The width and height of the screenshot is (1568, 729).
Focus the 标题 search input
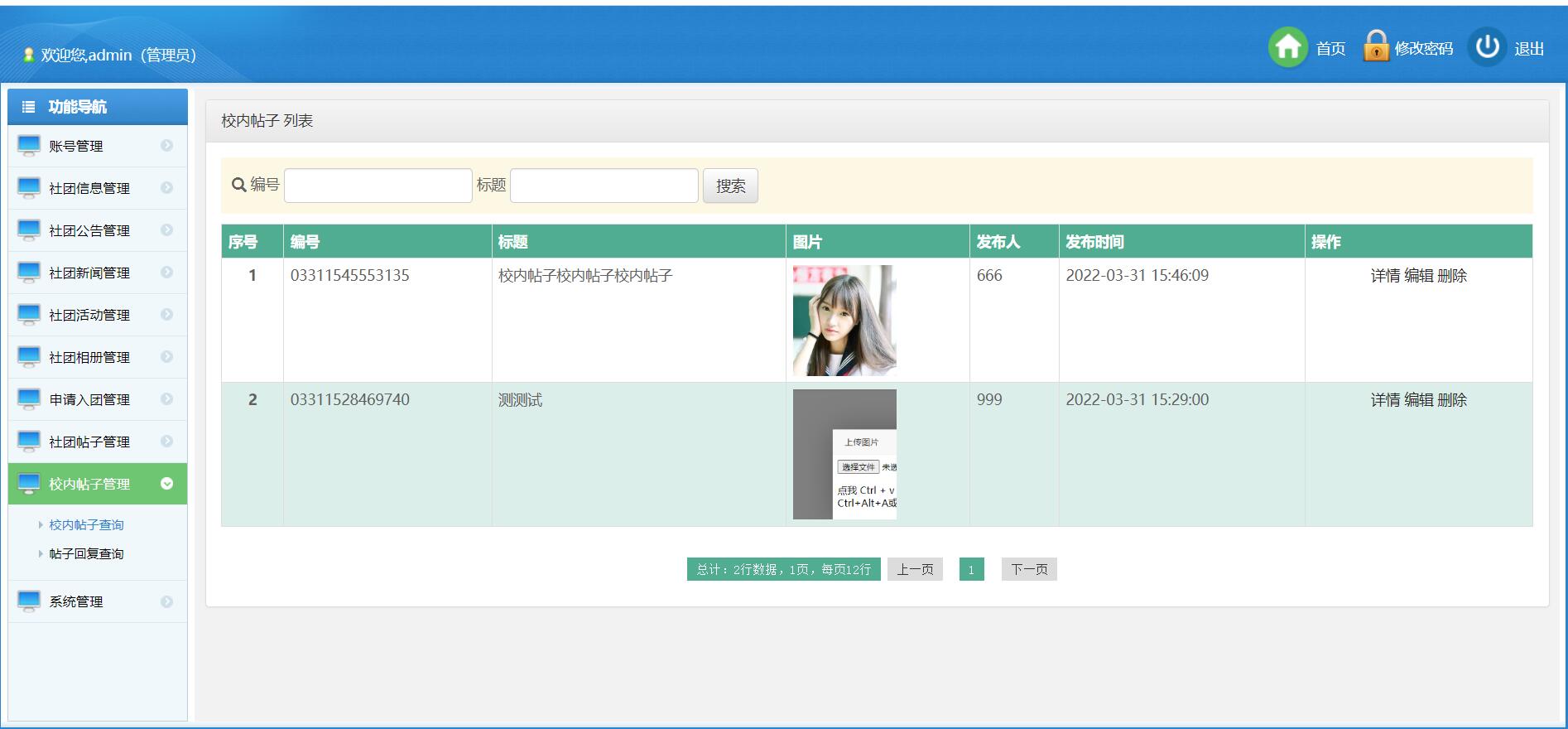[x=604, y=186]
